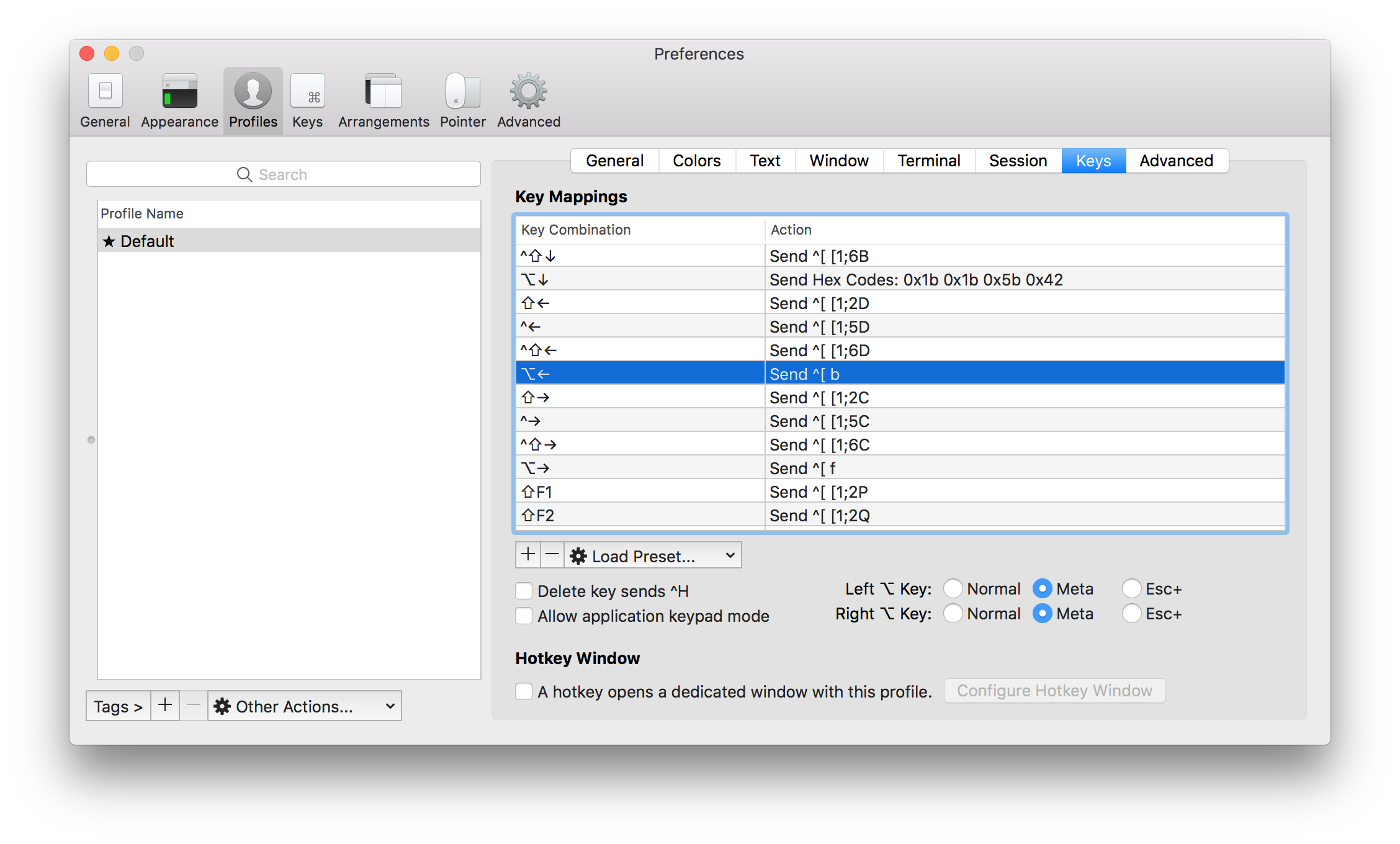Select the Shift F1 mapping row
Screen dimensions: 1400x844
pos(900,492)
